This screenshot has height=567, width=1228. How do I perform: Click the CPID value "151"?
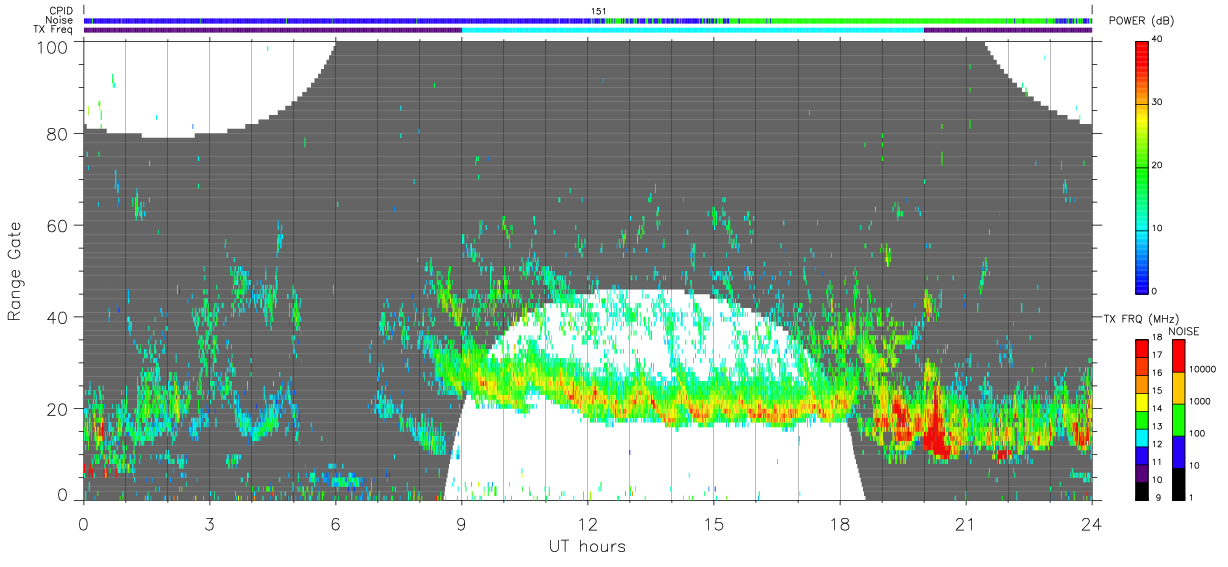click(x=598, y=11)
